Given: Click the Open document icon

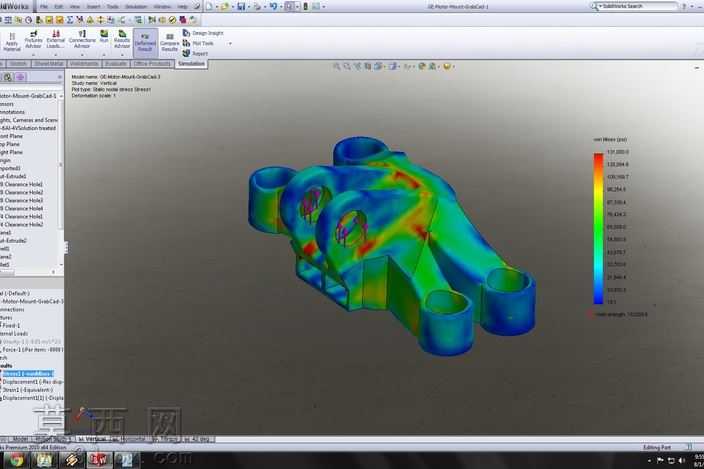Looking at the screenshot, I should pos(225,6).
